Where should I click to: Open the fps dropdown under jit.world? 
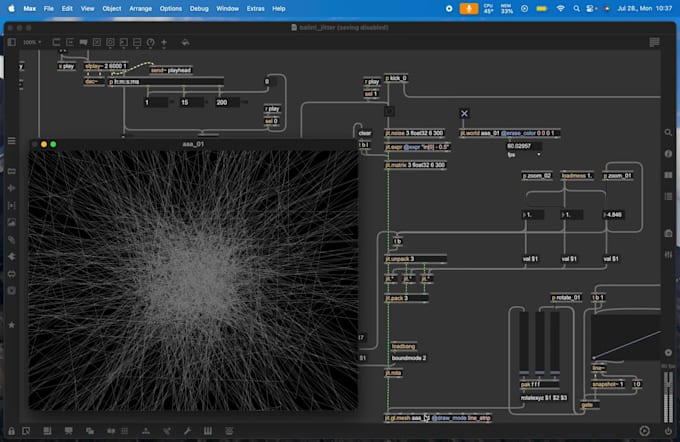(524, 154)
